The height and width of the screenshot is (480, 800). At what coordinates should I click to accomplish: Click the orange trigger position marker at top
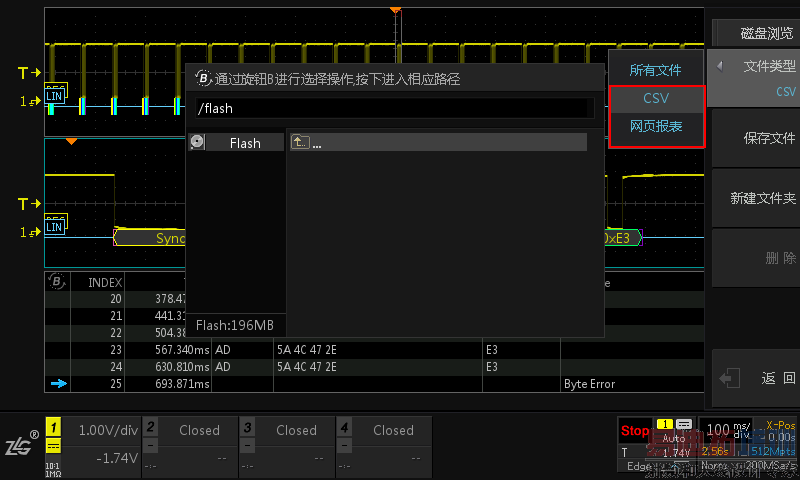point(395,10)
